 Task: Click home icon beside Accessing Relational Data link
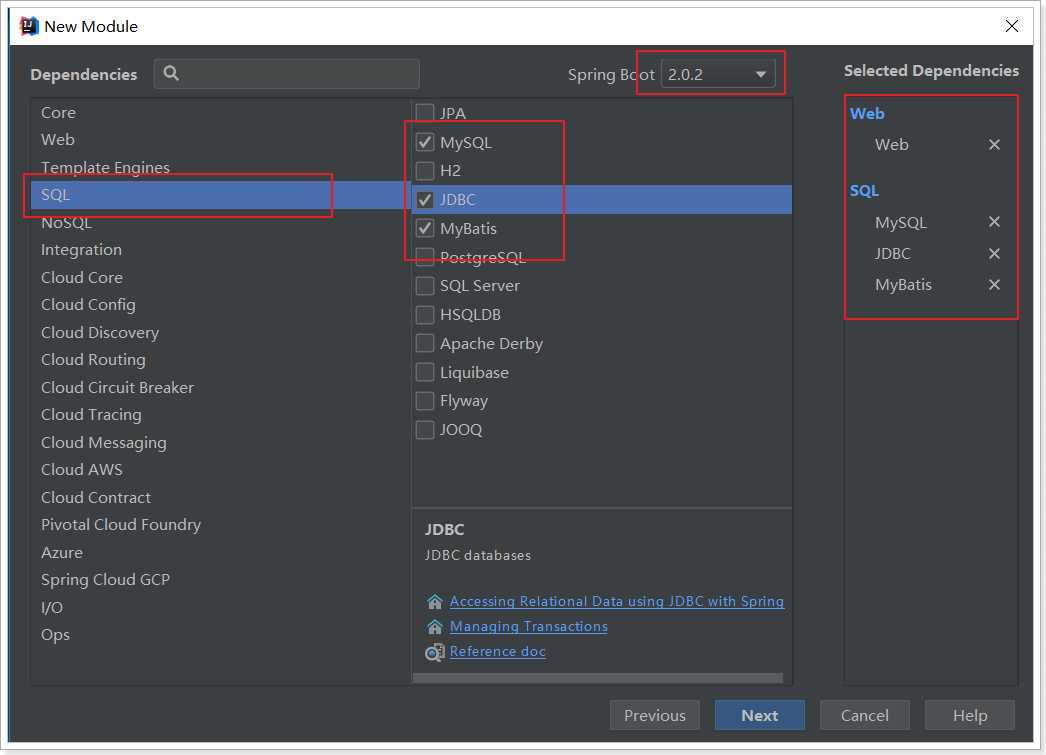(x=434, y=602)
